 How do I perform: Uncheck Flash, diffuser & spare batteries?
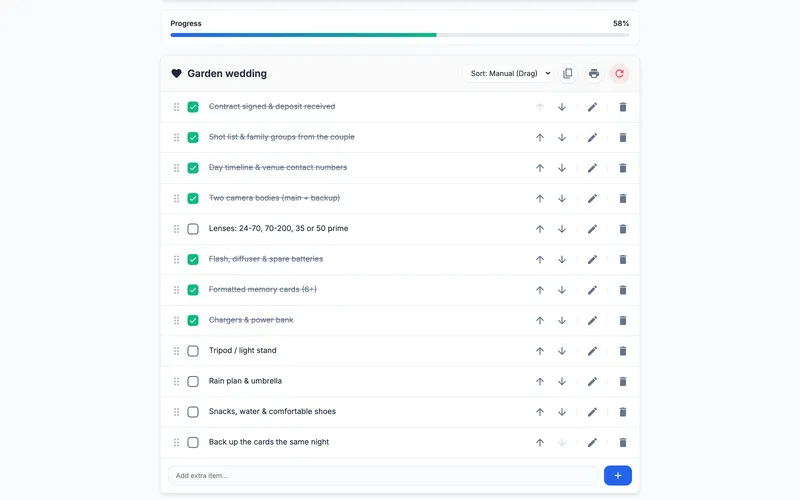coord(193,259)
